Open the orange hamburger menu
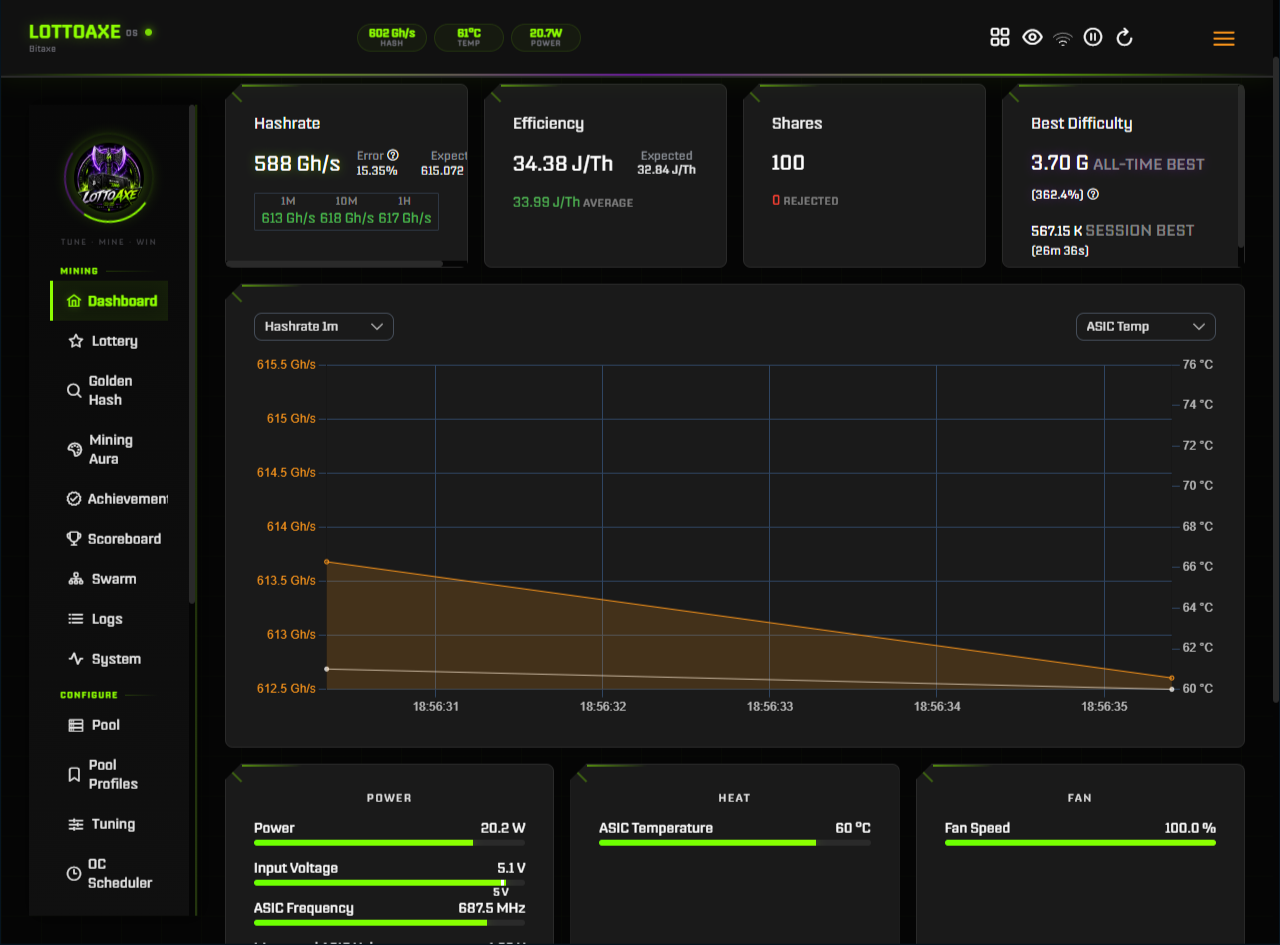1280x945 pixels. (x=1224, y=39)
